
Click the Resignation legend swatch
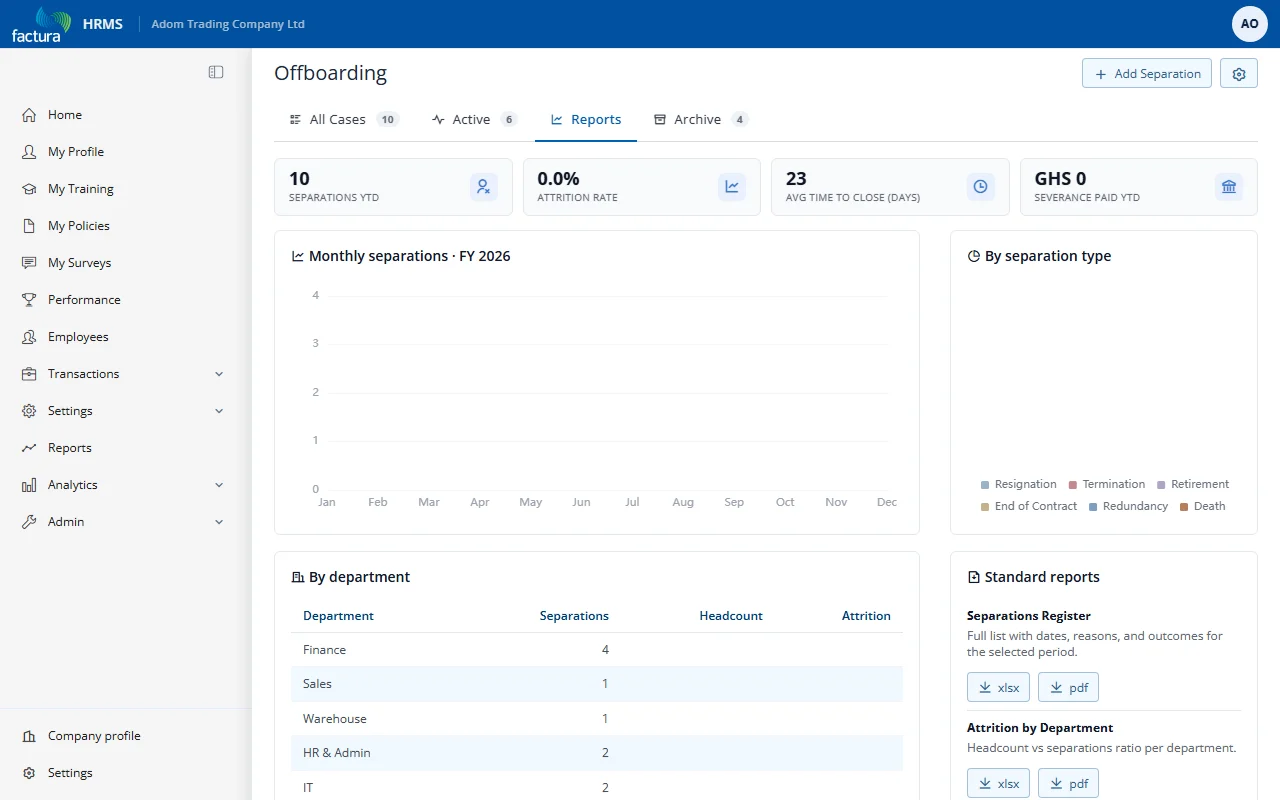click(x=986, y=485)
